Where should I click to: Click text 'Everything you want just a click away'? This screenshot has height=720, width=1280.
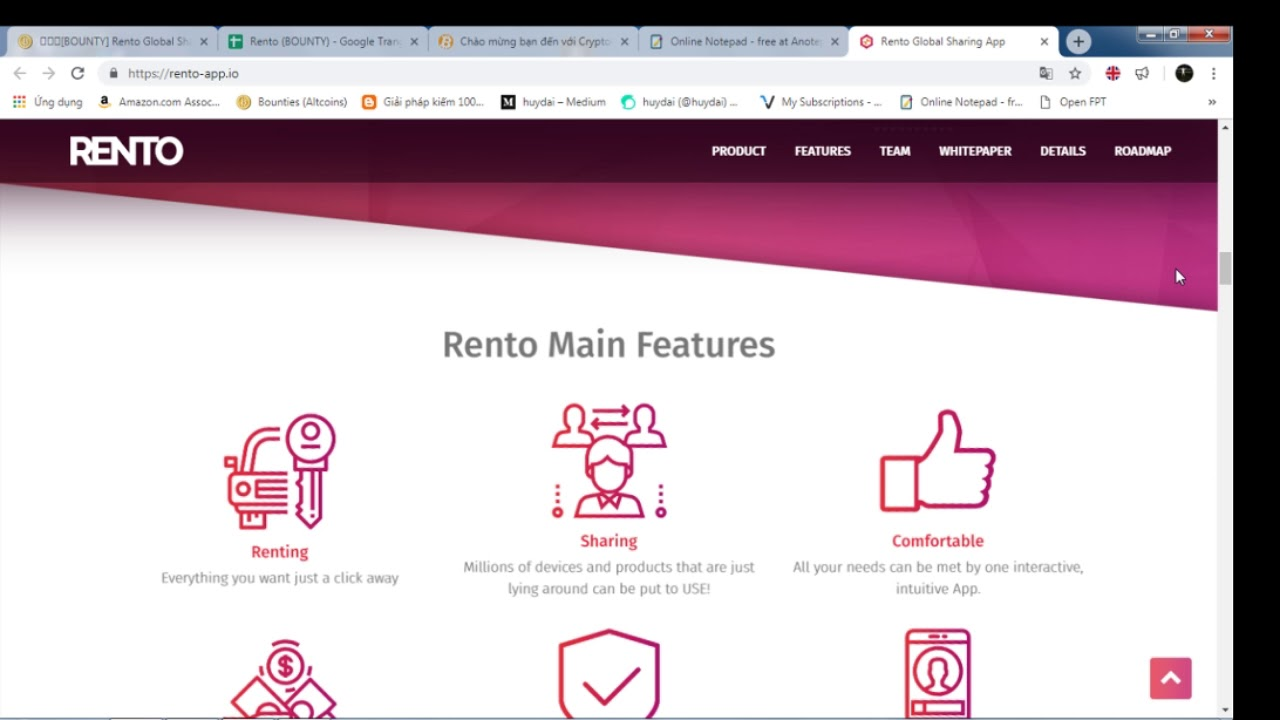280,578
